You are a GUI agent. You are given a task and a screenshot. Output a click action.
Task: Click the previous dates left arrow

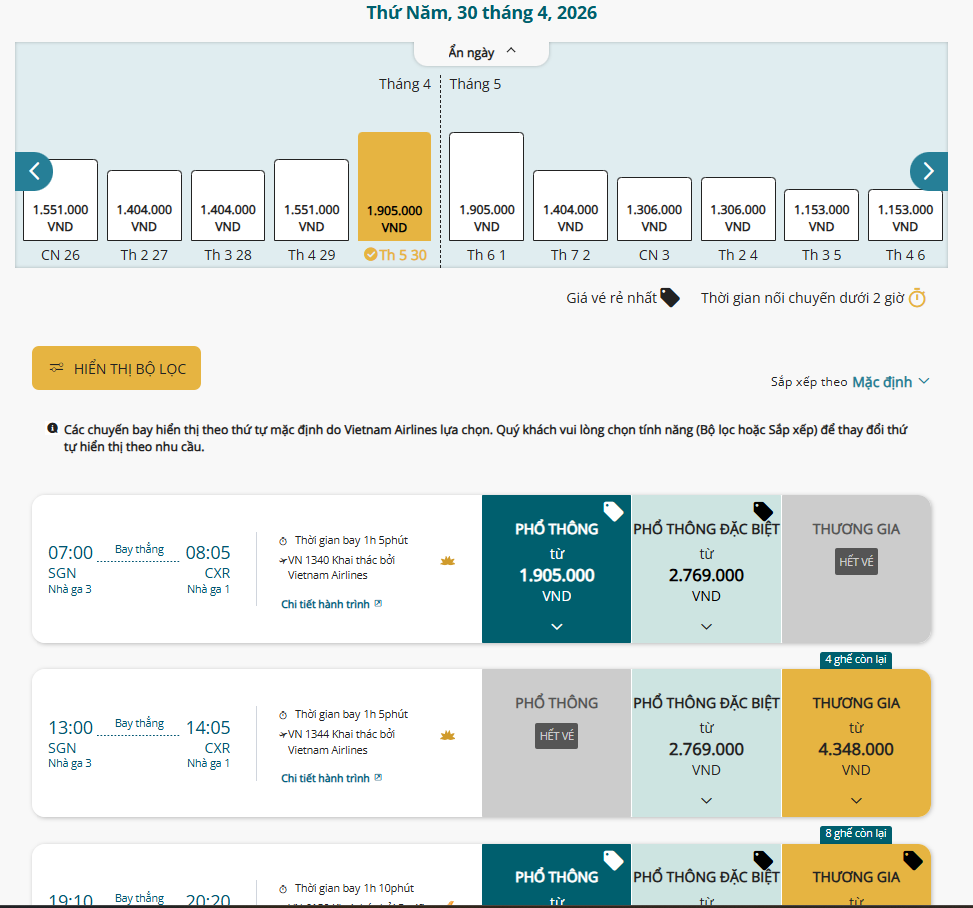click(34, 171)
